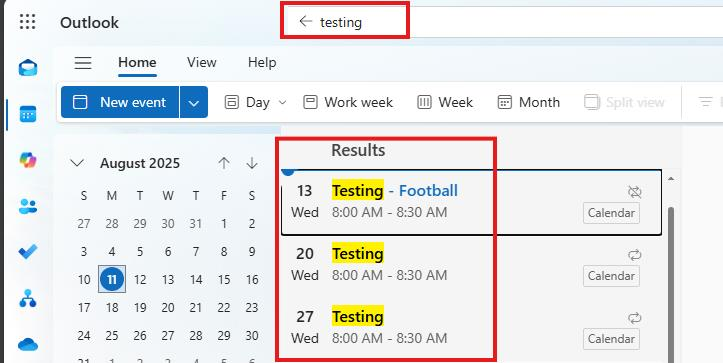Viewport: 723px width, 363px height.
Task: Toggle the hamburger navigation pane button
Action: pyautogui.click(x=83, y=63)
